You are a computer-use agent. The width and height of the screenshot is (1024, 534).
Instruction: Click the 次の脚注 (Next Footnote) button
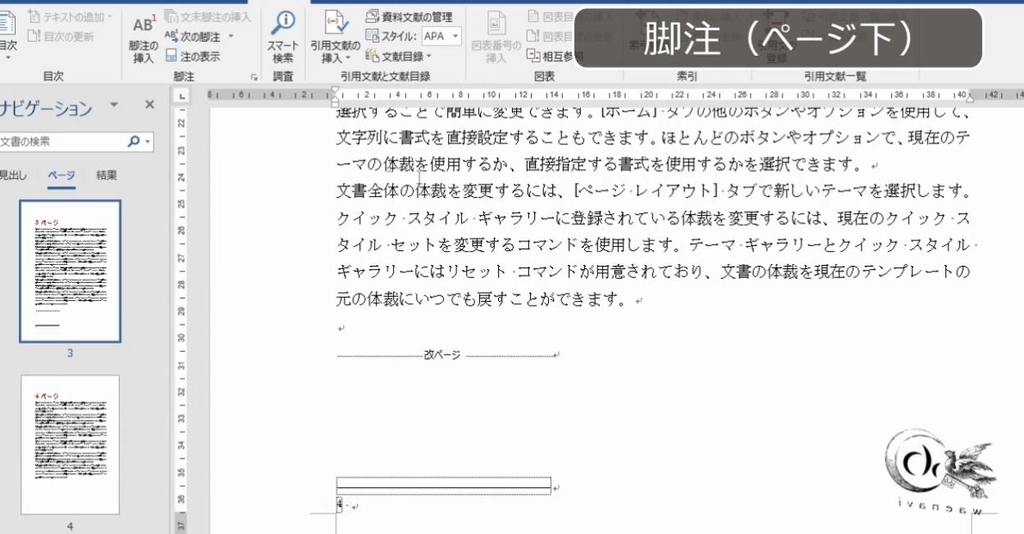193,37
